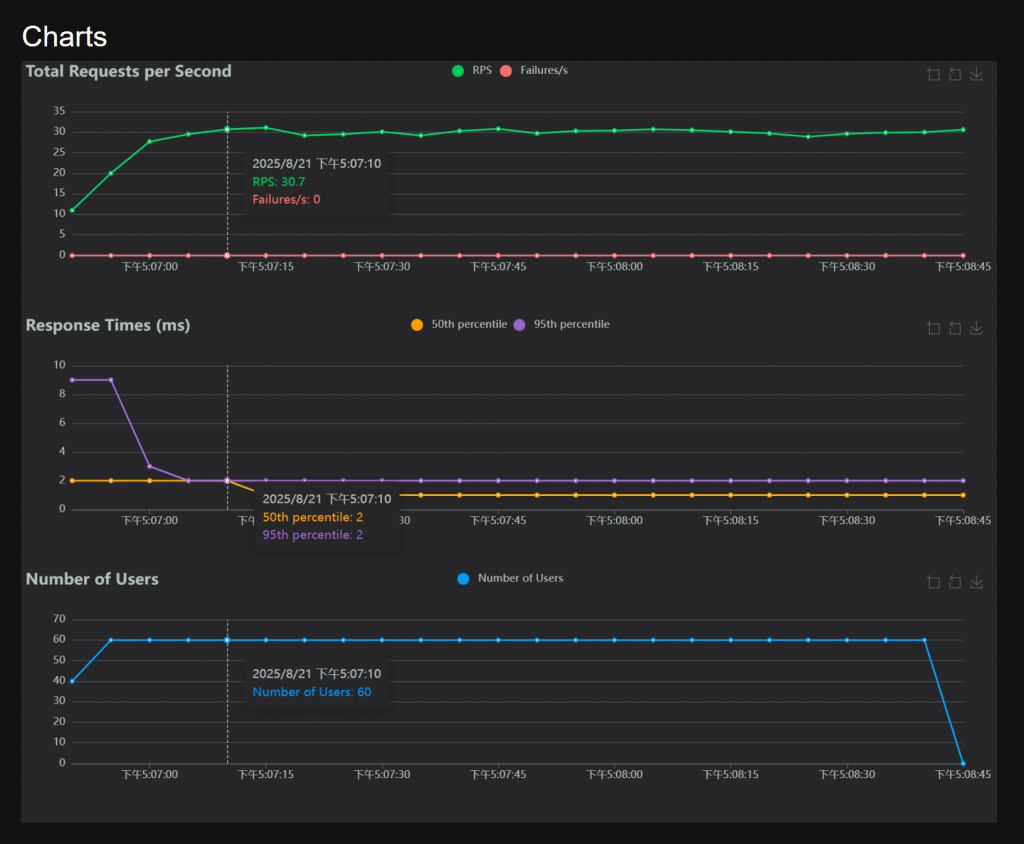Hide Failures/s series via legend
Screen dimensions: 1024x844
(x=543, y=71)
